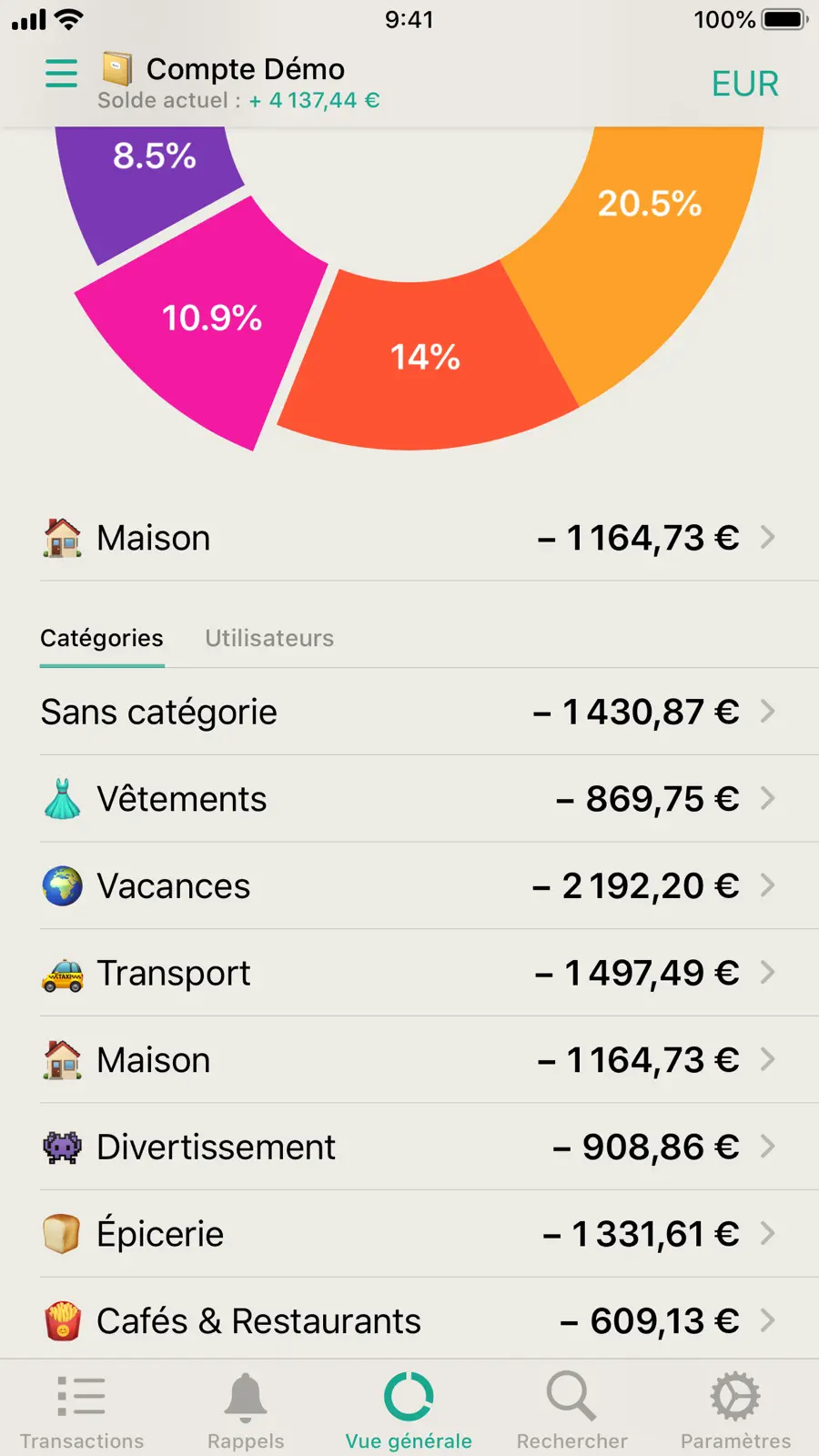Expand the Épicerie row chevron
This screenshot has width=819, height=1456.
point(768,1233)
